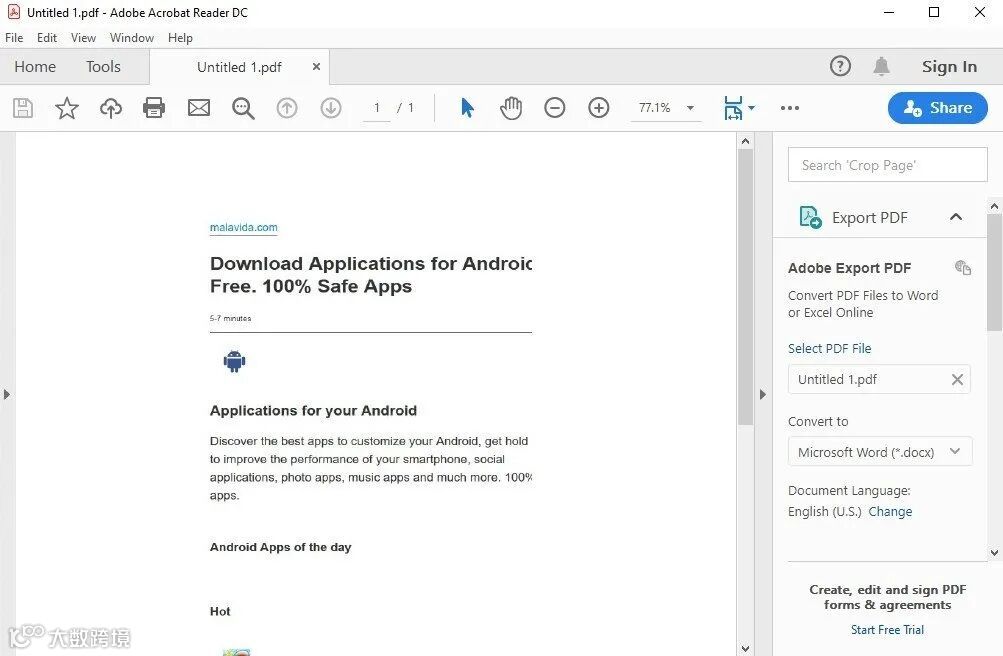Click 'English (U.S.)' language text
This screenshot has height=656, width=1003.
(x=825, y=512)
